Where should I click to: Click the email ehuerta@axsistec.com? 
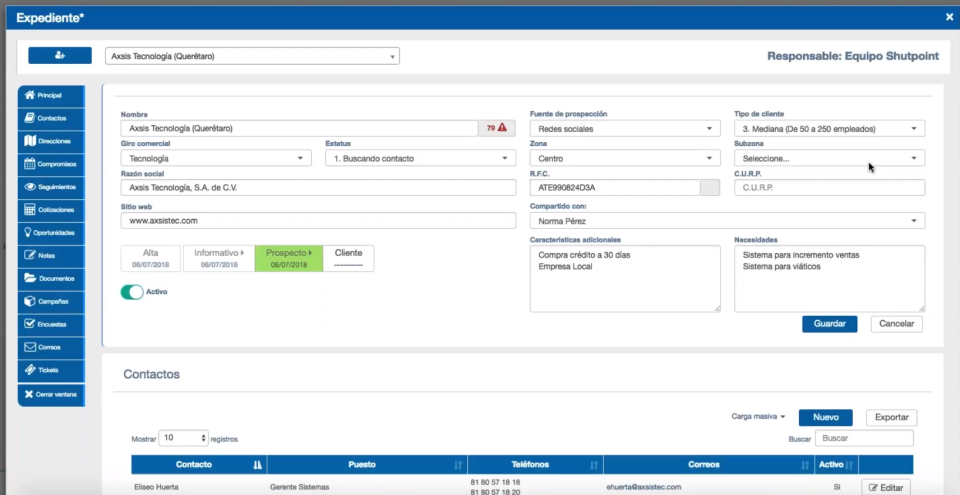(644, 487)
